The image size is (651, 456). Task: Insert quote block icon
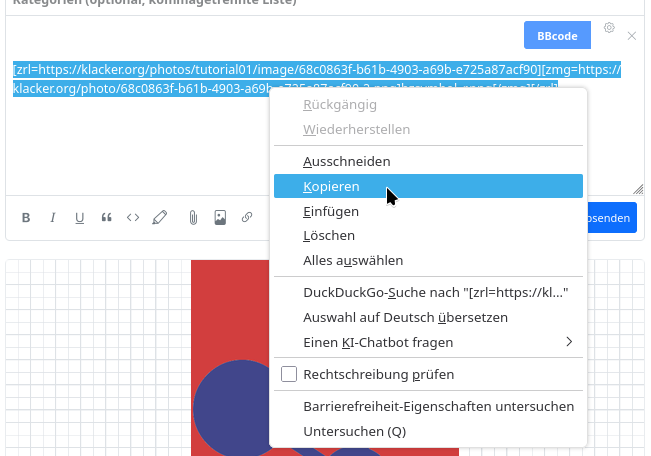click(x=106, y=218)
